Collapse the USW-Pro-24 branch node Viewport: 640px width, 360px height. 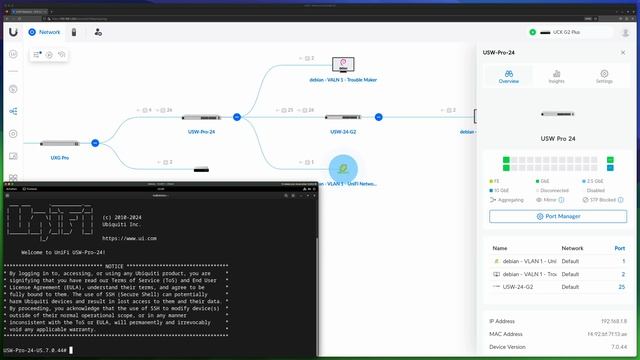pyautogui.click(x=237, y=117)
